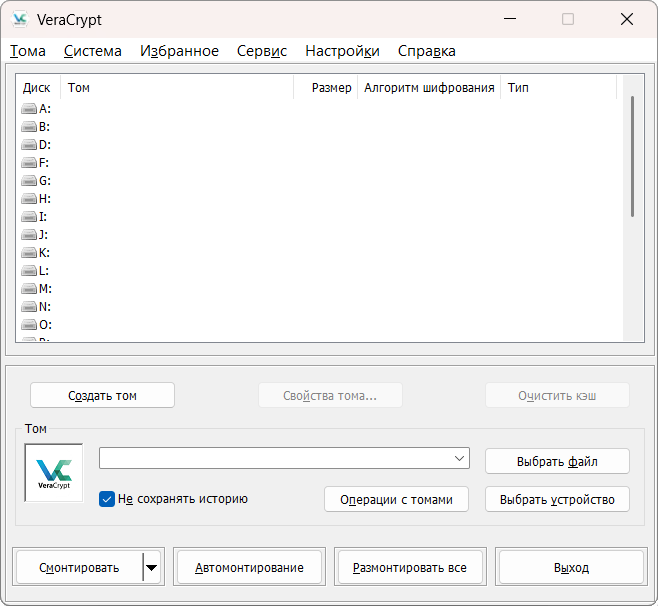This screenshot has height=606, width=658.
Task: Toggle "Не сохранять историю" checkbox
Action: 107,499
